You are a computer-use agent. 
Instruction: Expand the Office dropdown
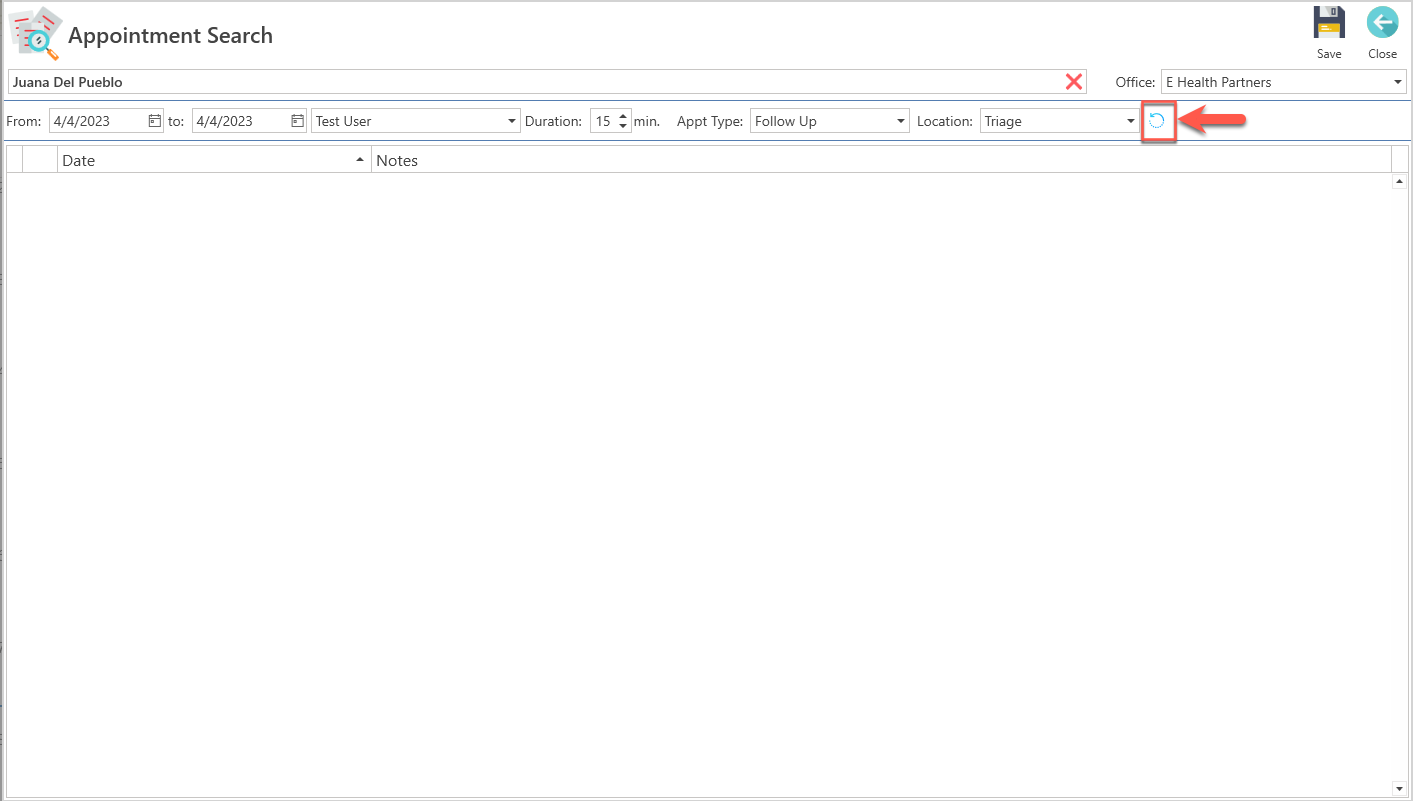pyautogui.click(x=1398, y=82)
